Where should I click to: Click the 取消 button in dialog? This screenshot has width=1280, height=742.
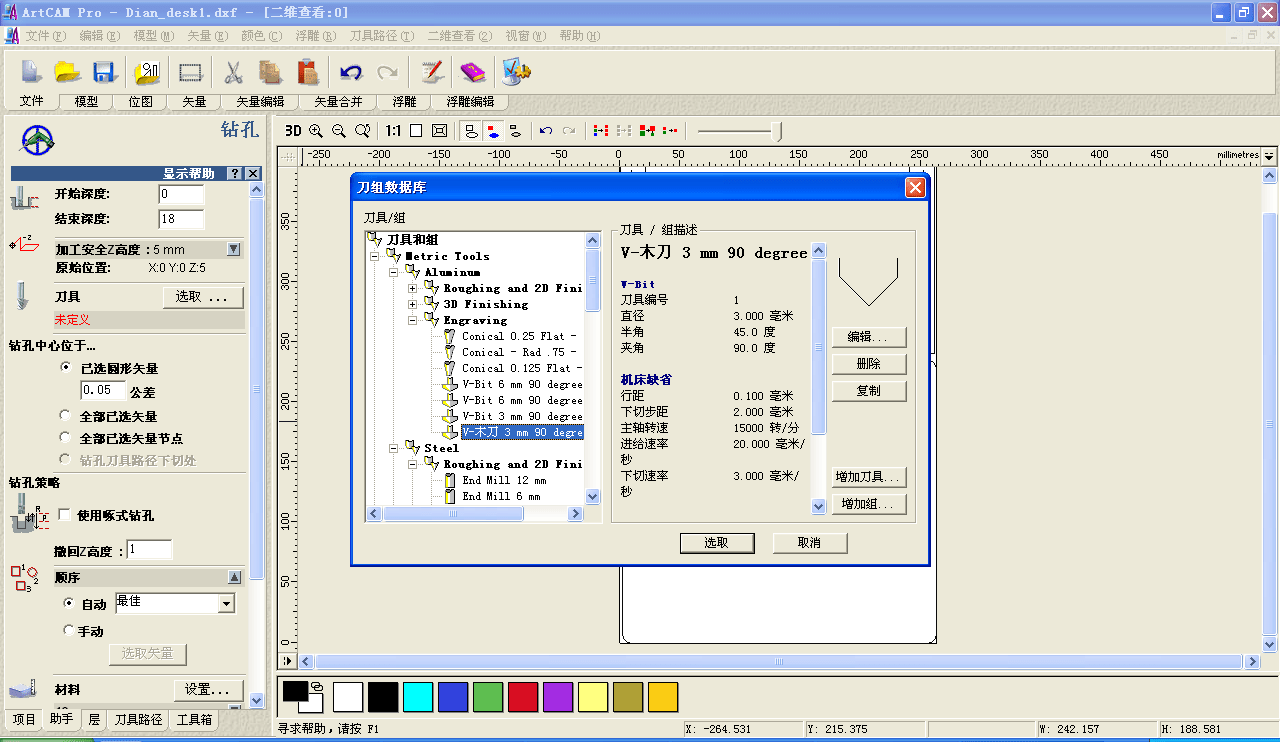tap(810, 542)
